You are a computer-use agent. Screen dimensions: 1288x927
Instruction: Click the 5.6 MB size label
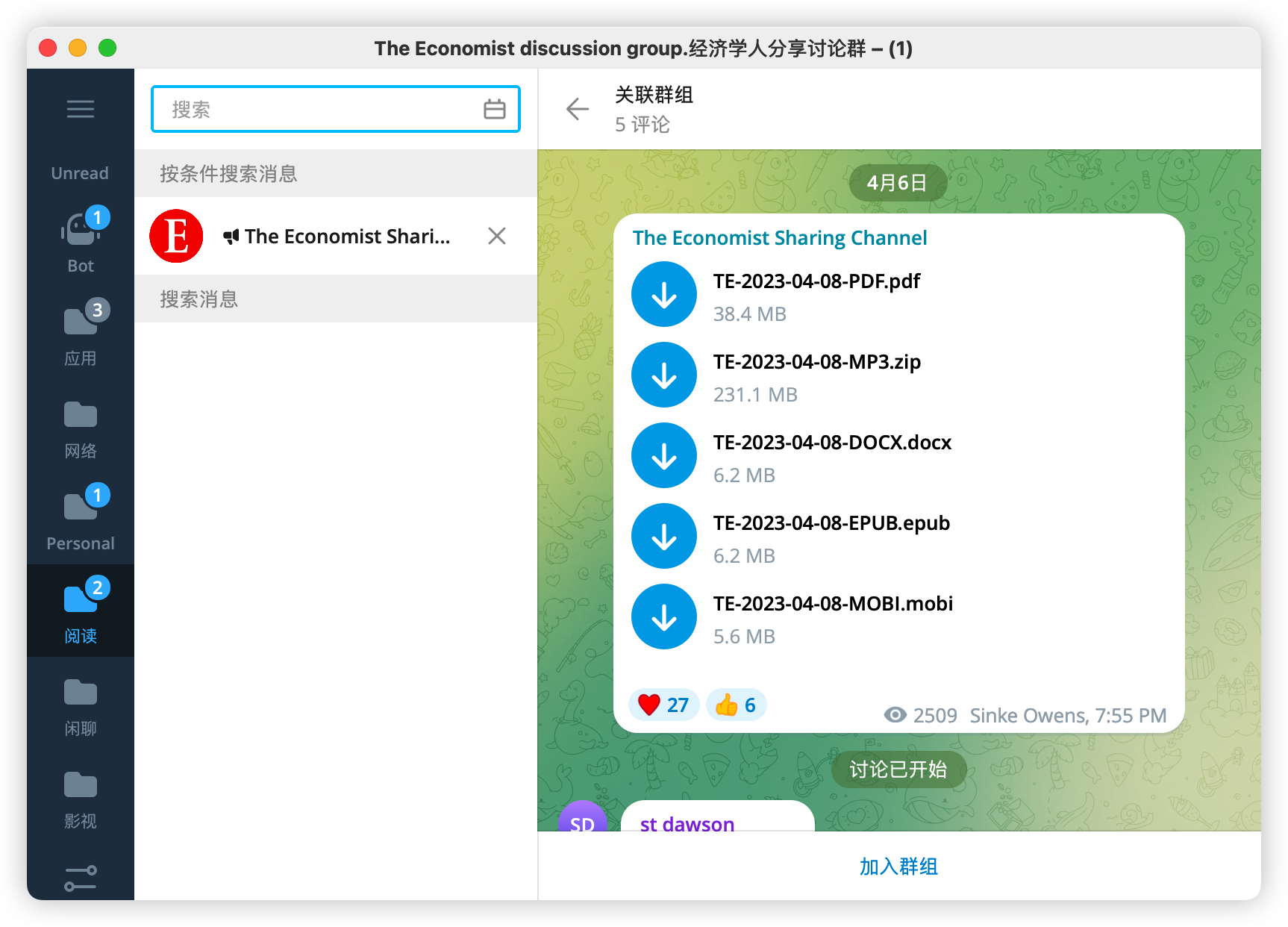pos(744,636)
